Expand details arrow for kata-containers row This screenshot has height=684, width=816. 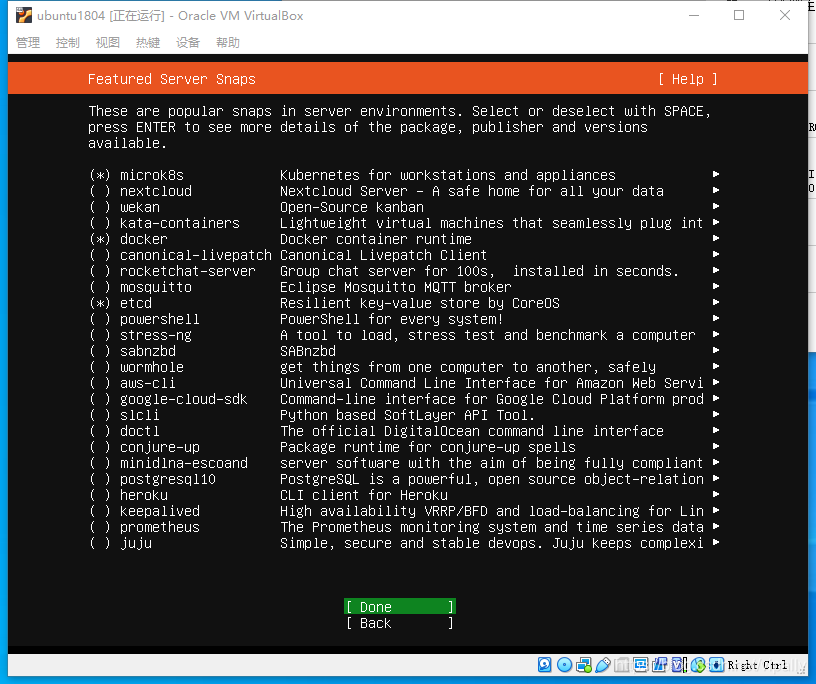click(x=716, y=222)
